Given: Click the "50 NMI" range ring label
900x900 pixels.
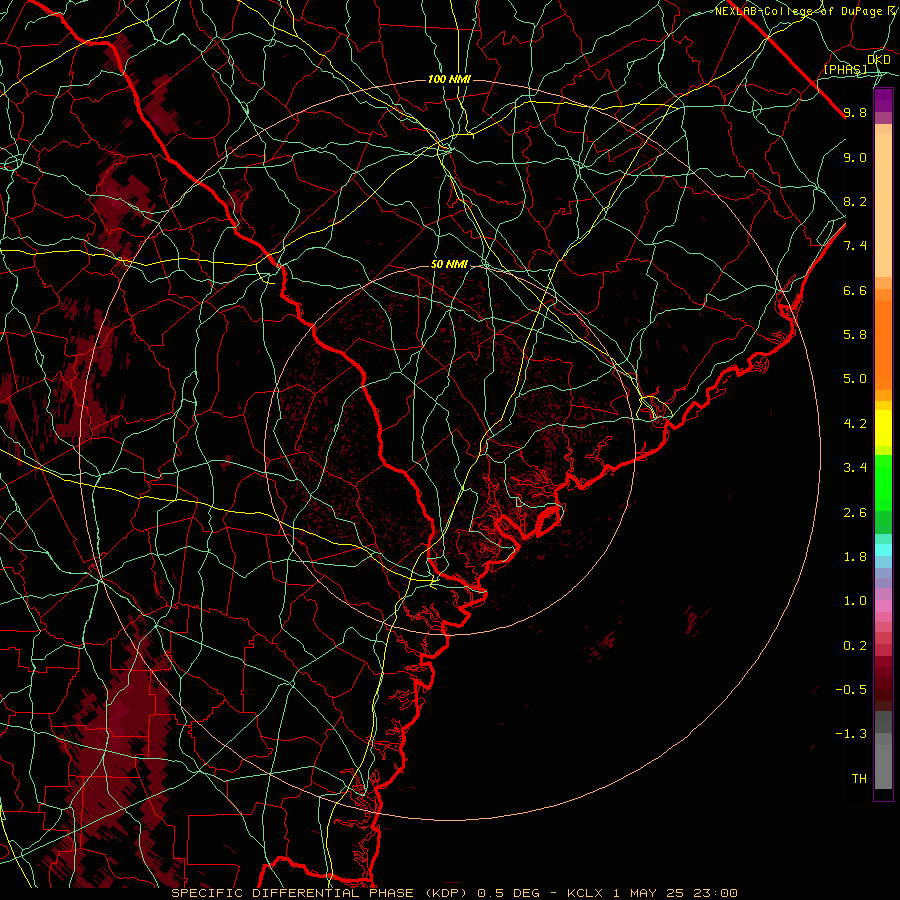Looking at the screenshot, I should [449, 265].
